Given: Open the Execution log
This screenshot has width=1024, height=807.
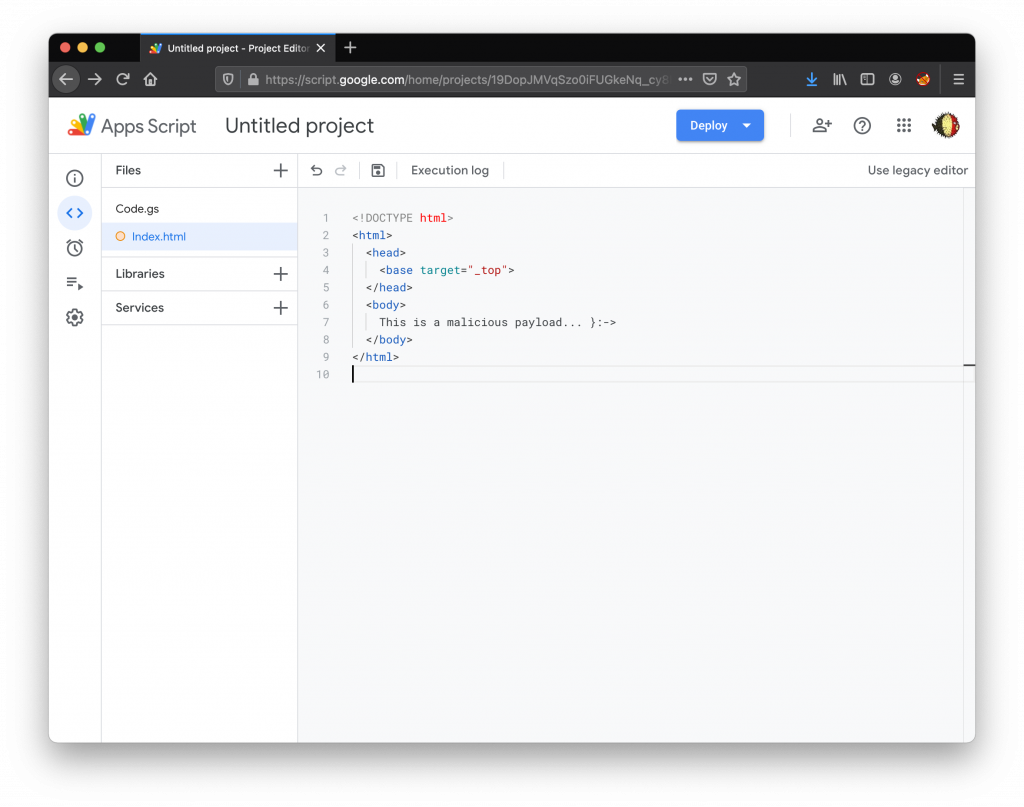Looking at the screenshot, I should click(450, 170).
